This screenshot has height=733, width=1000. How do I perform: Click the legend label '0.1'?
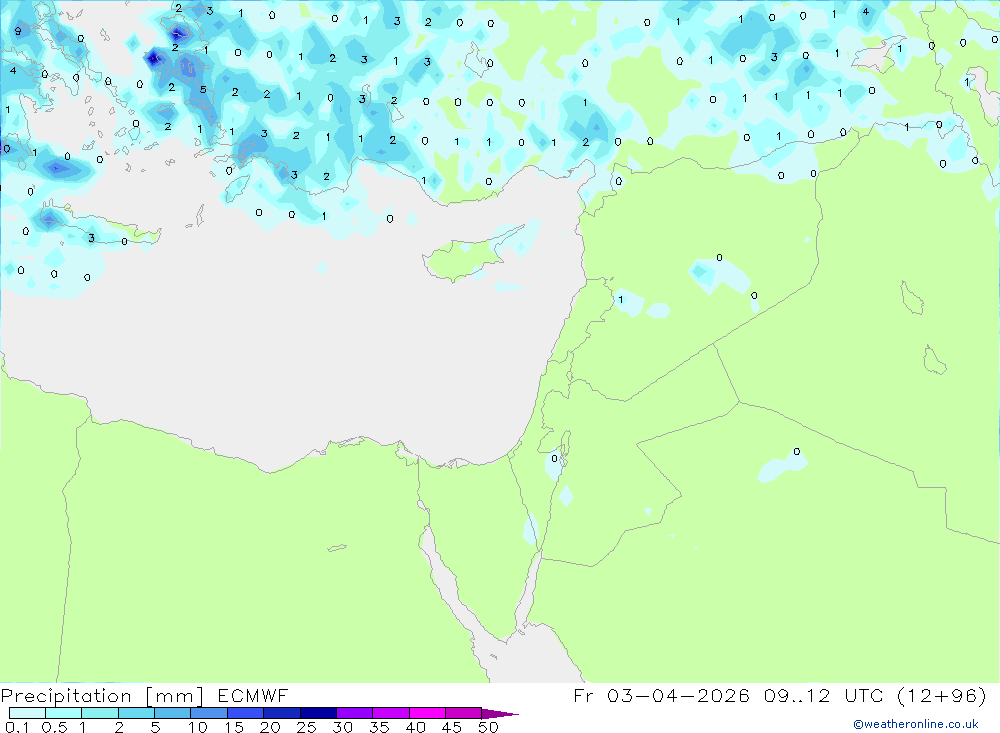[x=17, y=727]
